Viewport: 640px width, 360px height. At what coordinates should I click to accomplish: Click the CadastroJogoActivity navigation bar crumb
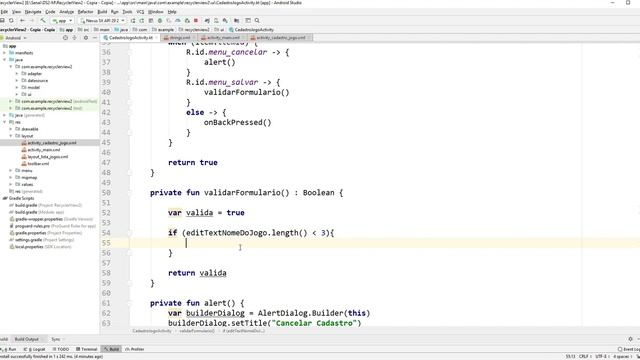click(251, 30)
